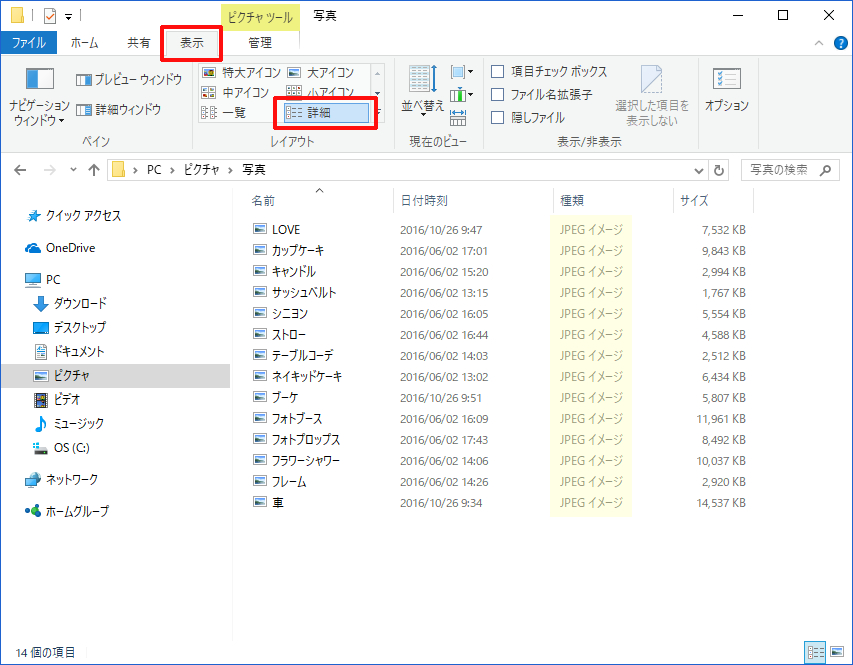This screenshot has height=665, width=853.
Task: Open the Navigation window pane dropdown
Action: coord(39,97)
